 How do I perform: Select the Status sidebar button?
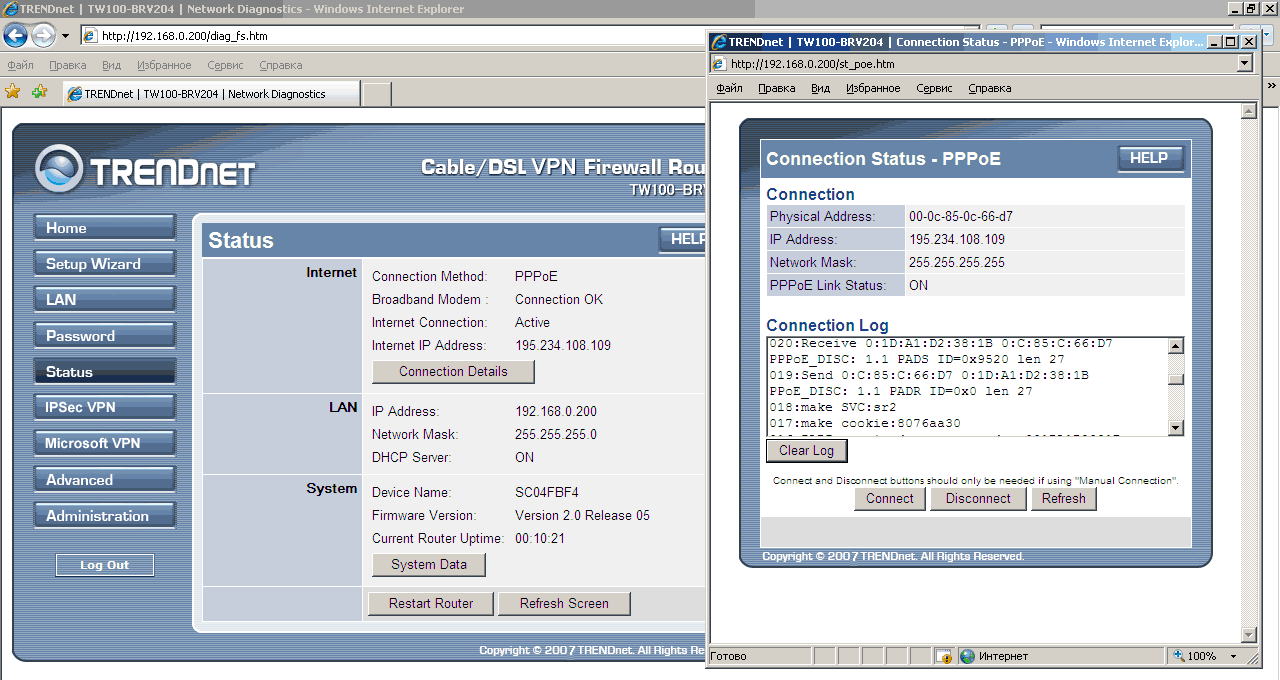tap(104, 372)
